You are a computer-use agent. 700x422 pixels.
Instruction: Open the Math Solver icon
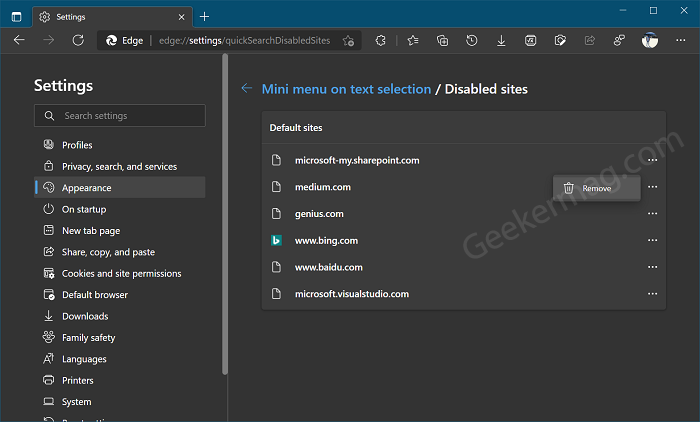point(530,41)
